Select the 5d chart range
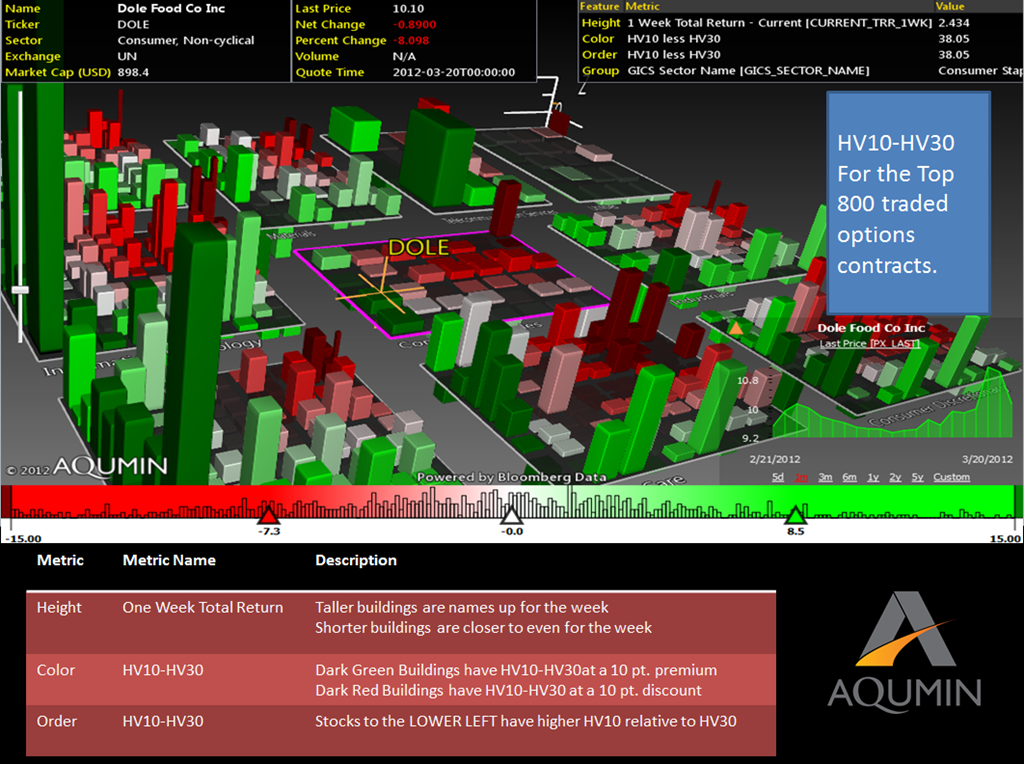 (x=778, y=477)
